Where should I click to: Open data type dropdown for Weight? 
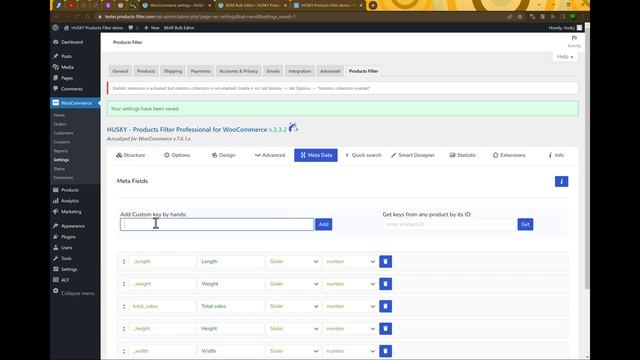tap(350, 284)
